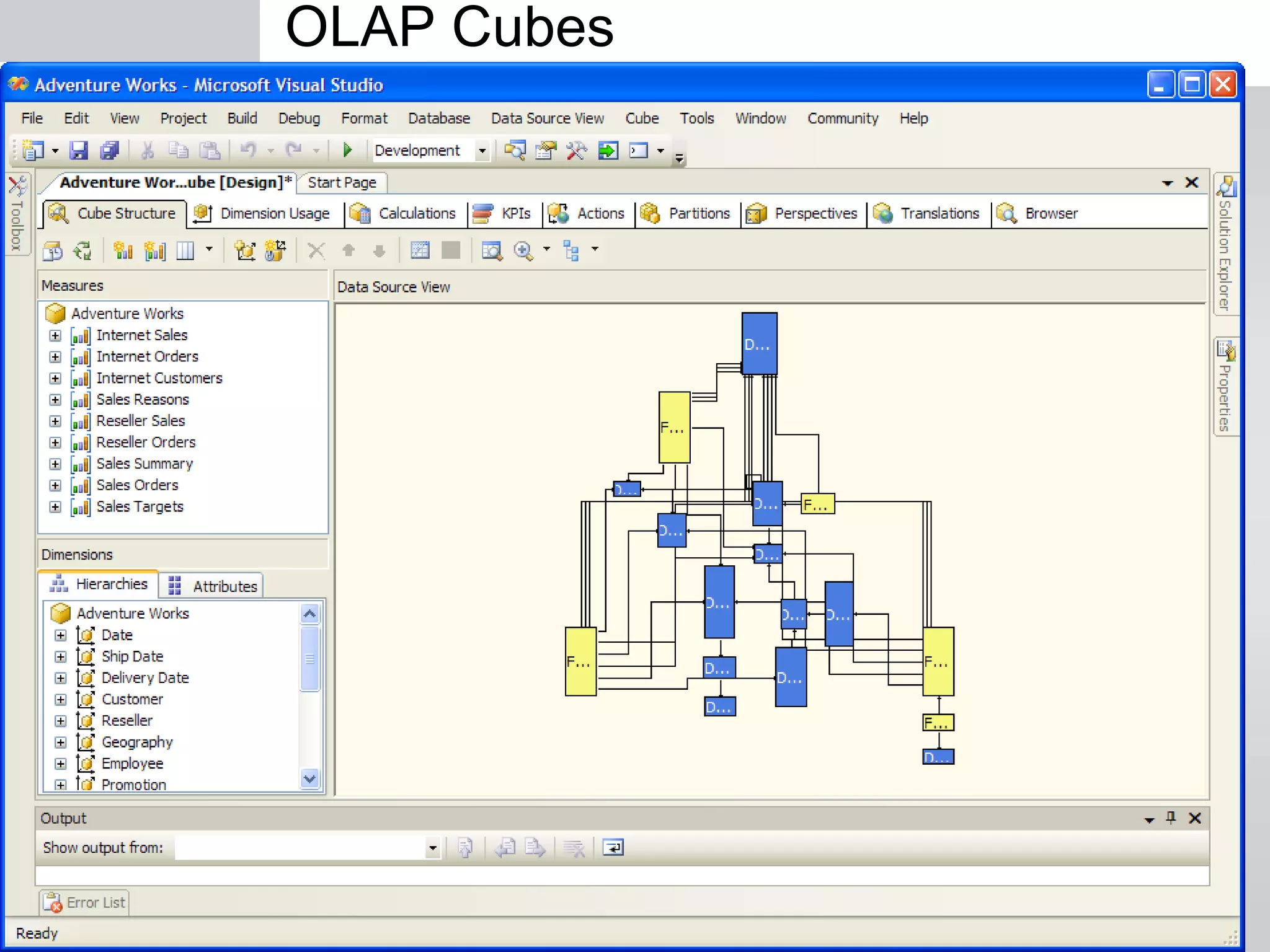Expand the Ship Date dimension node

tap(60, 656)
